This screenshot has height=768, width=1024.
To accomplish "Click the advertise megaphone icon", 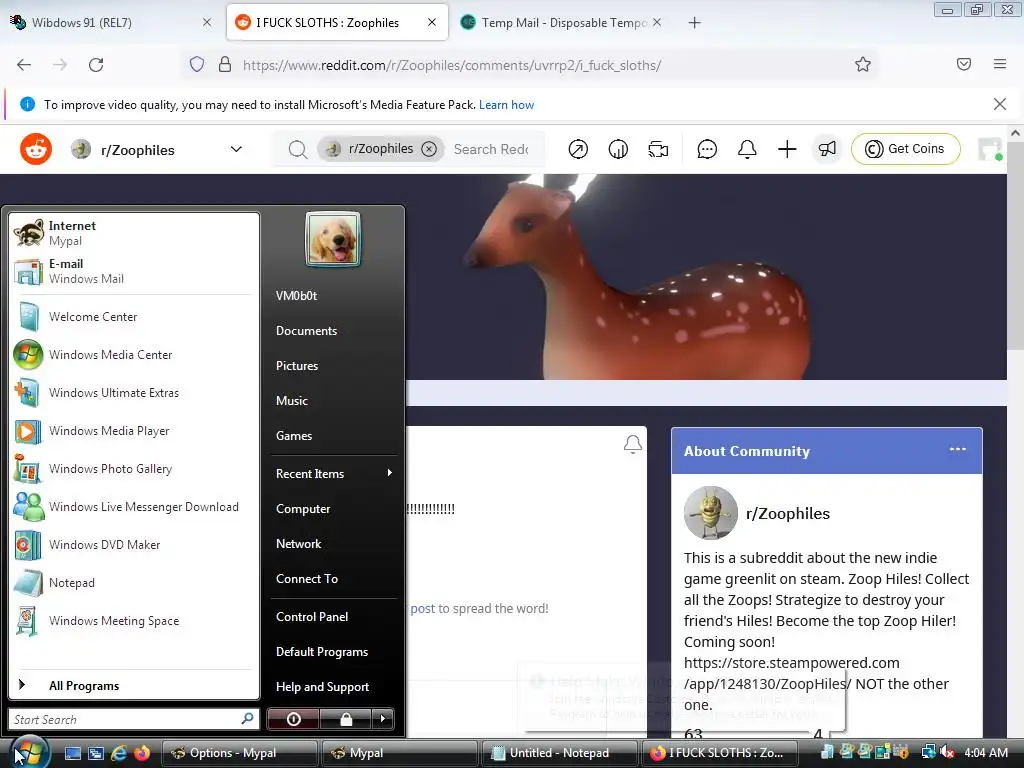I will tap(827, 150).
